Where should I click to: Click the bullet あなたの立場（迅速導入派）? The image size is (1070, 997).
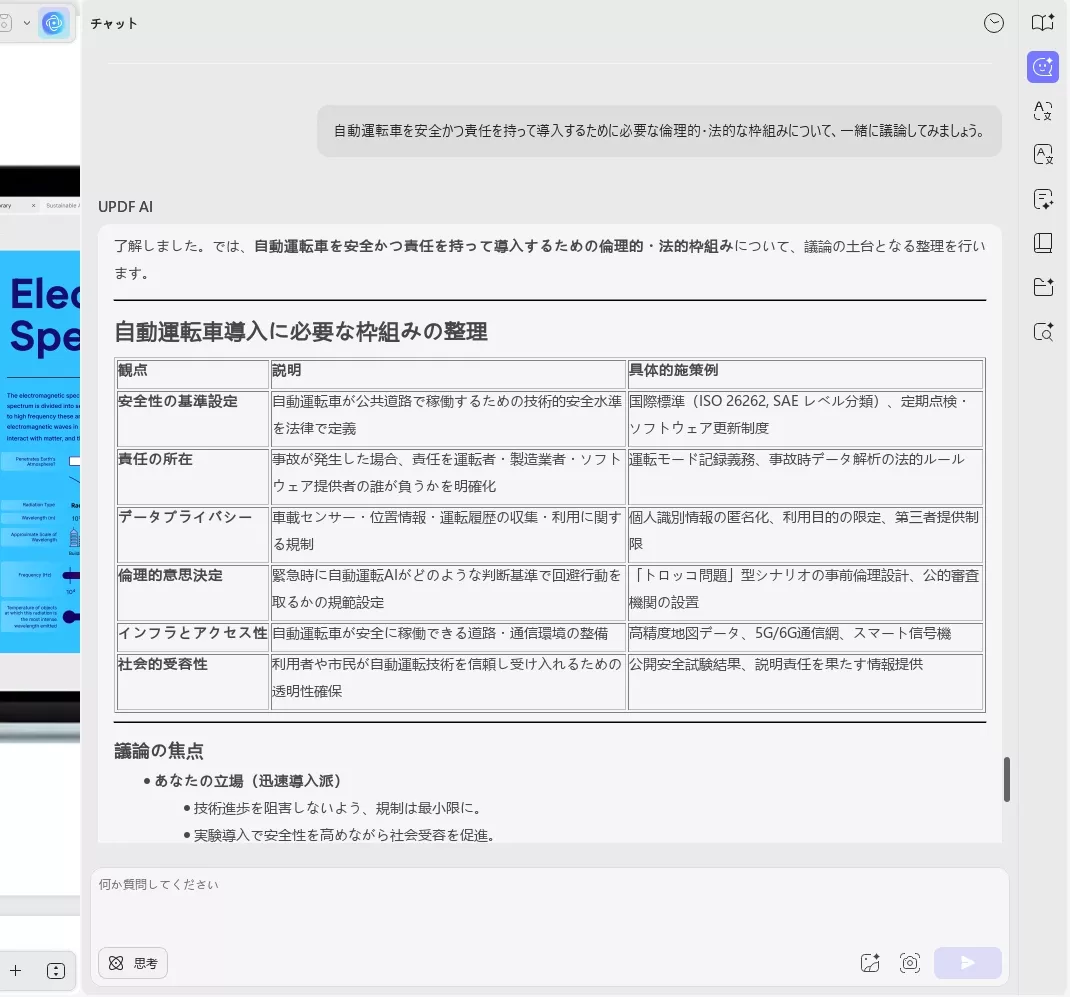[247, 781]
